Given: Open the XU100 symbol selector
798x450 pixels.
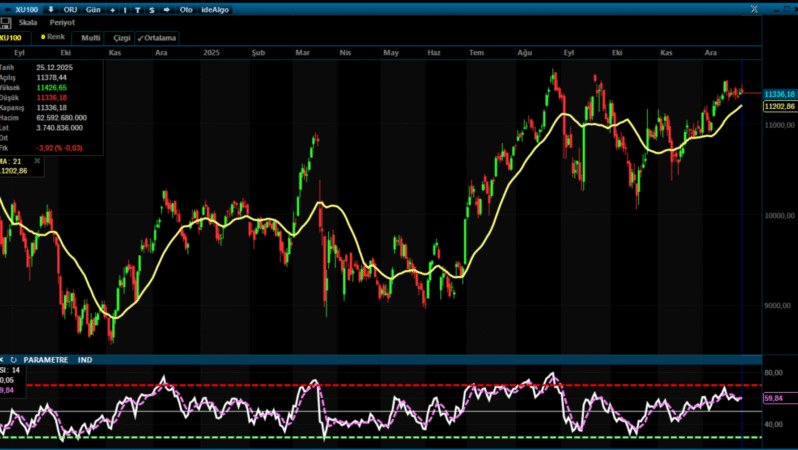Looking at the screenshot, I should (x=26, y=9).
